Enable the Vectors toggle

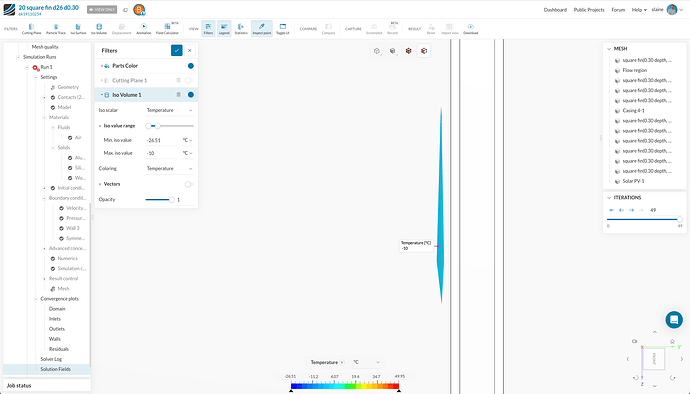[x=189, y=184]
